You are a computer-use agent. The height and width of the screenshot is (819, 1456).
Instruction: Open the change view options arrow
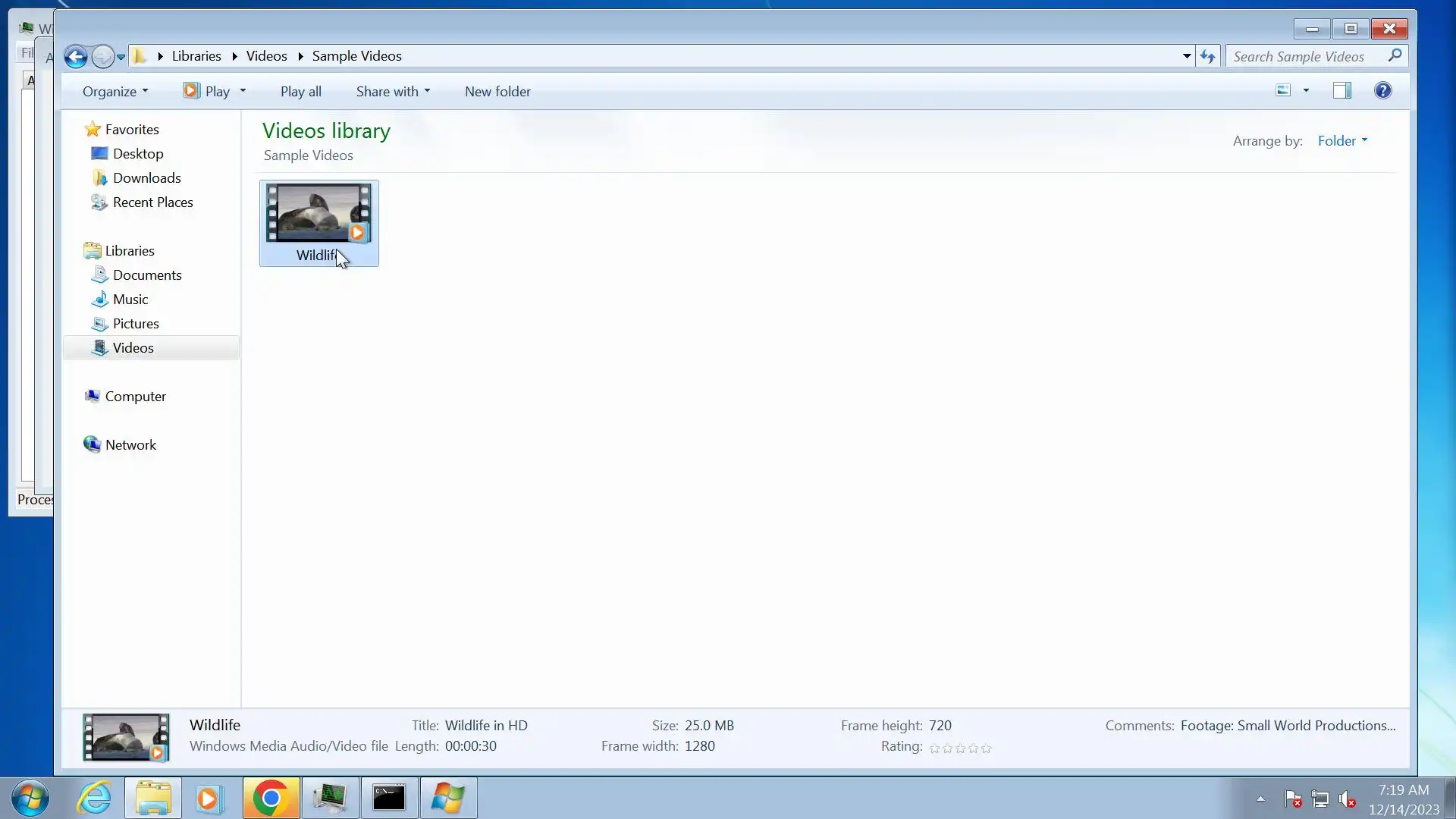coord(1306,91)
